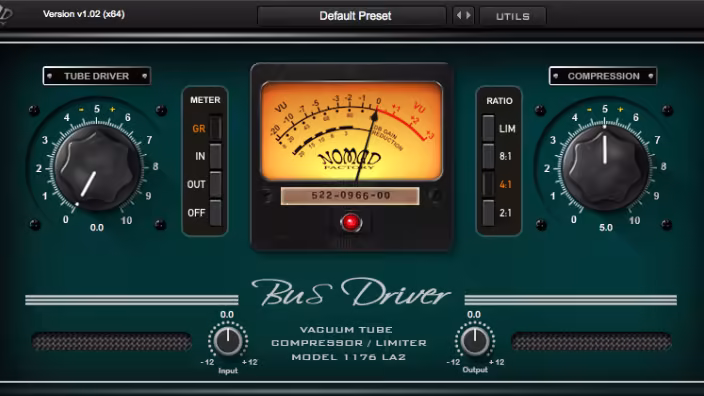Image resolution: width=704 pixels, height=396 pixels.
Task: Click the METER panel heading
Action: [x=205, y=100]
